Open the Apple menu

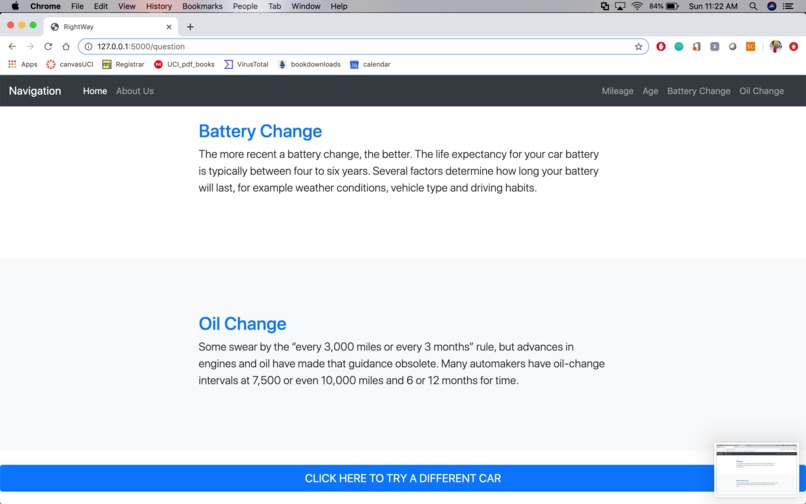pyautogui.click(x=15, y=6)
